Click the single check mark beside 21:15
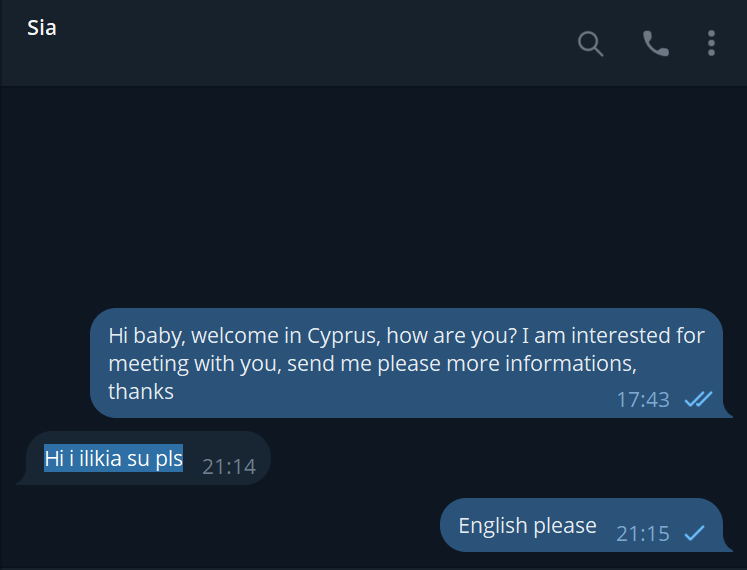The width and height of the screenshot is (747, 570). [695, 533]
